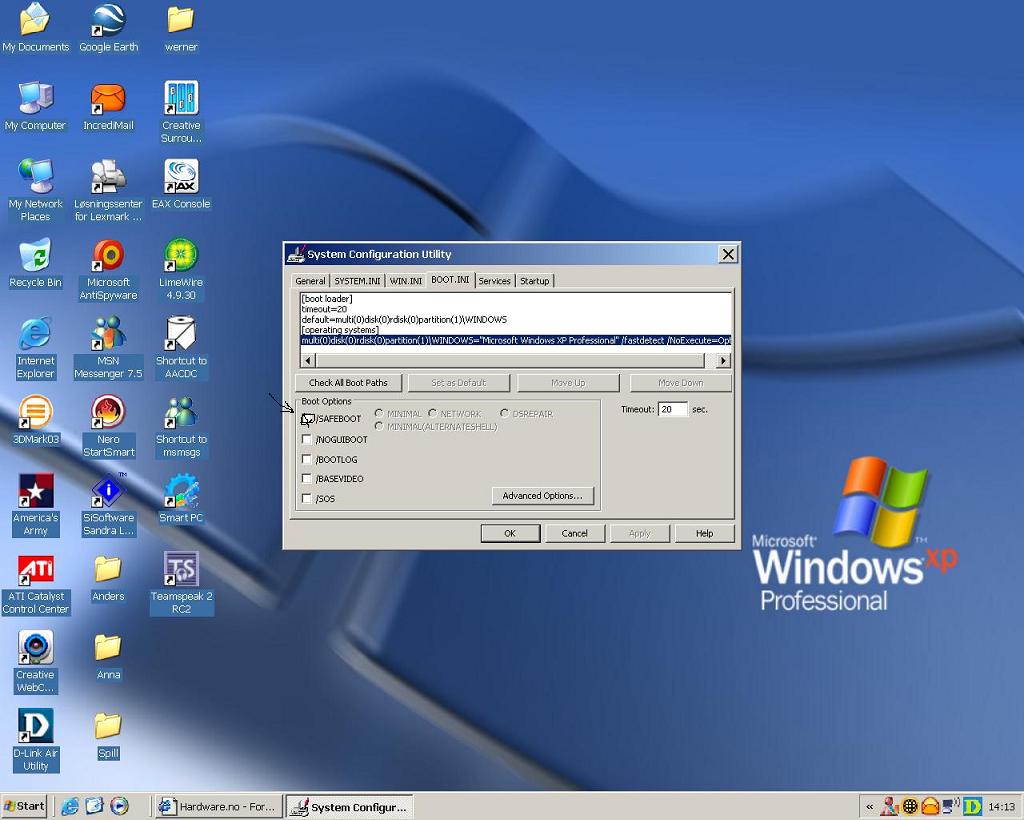Confirm with the OK button

point(510,533)
